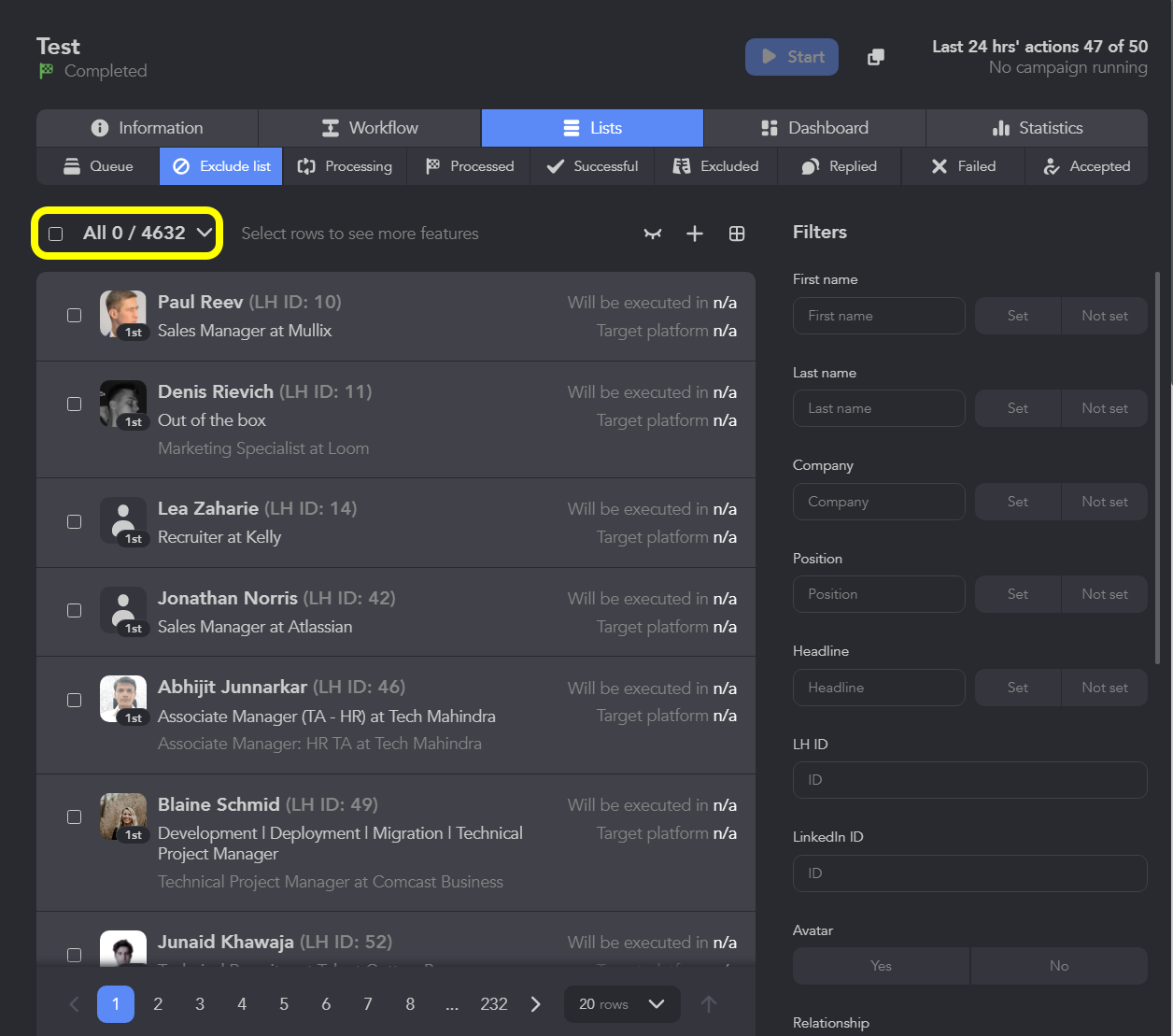Open the Excluded list

click(x=716, y=166)
